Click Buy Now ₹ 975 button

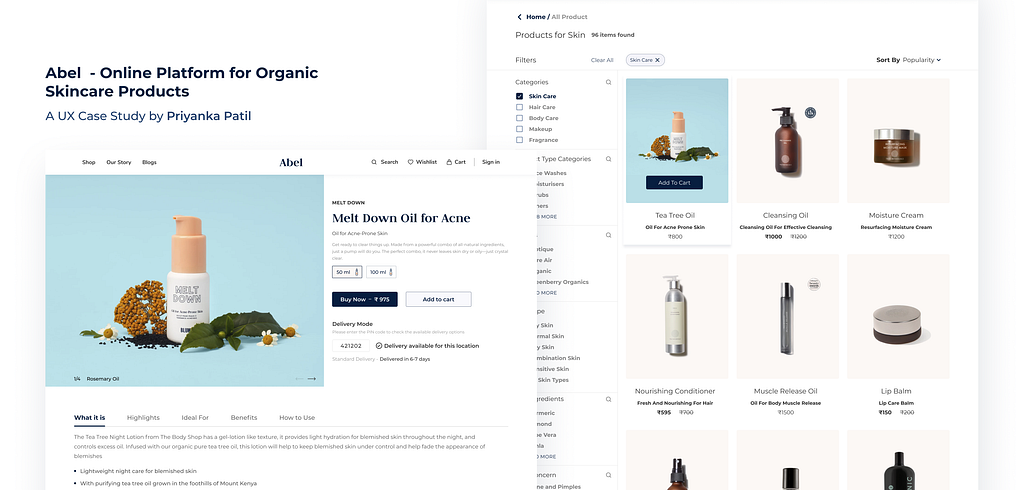[364, 299]
